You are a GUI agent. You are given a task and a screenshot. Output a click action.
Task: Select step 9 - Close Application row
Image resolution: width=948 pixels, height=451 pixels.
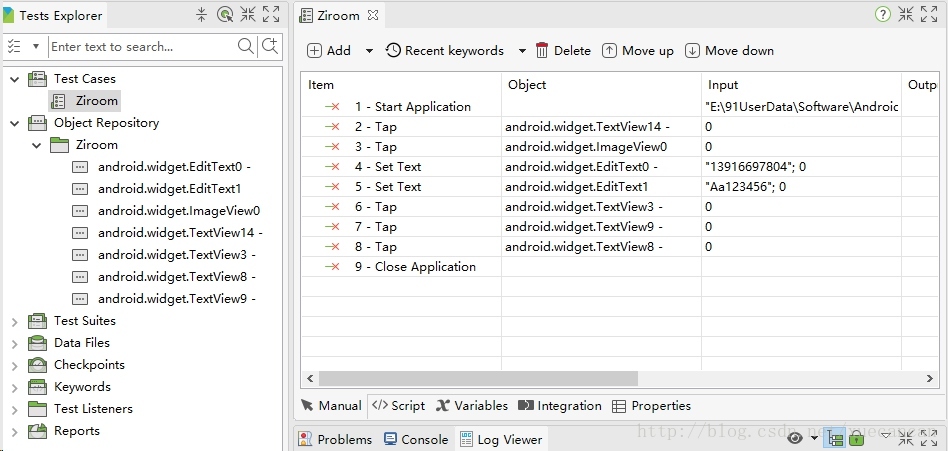pos(619,267)
